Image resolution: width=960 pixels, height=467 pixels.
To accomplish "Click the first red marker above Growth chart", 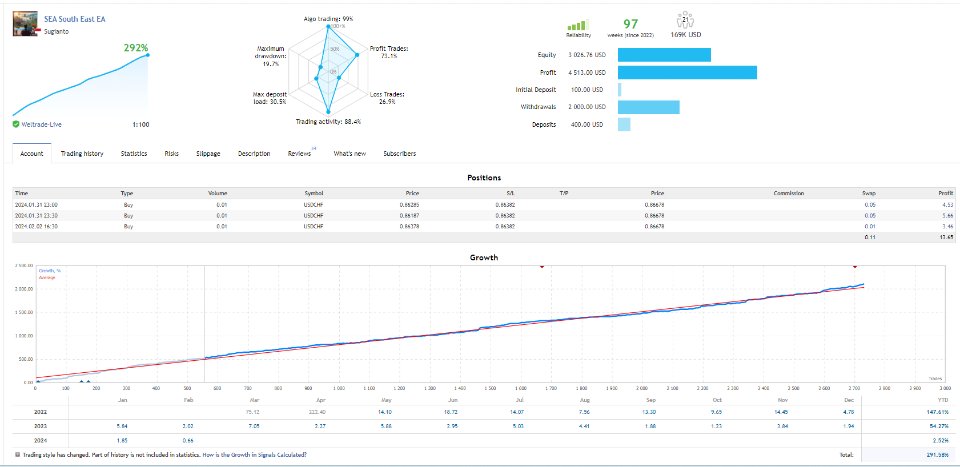I will tap(541, 267).
